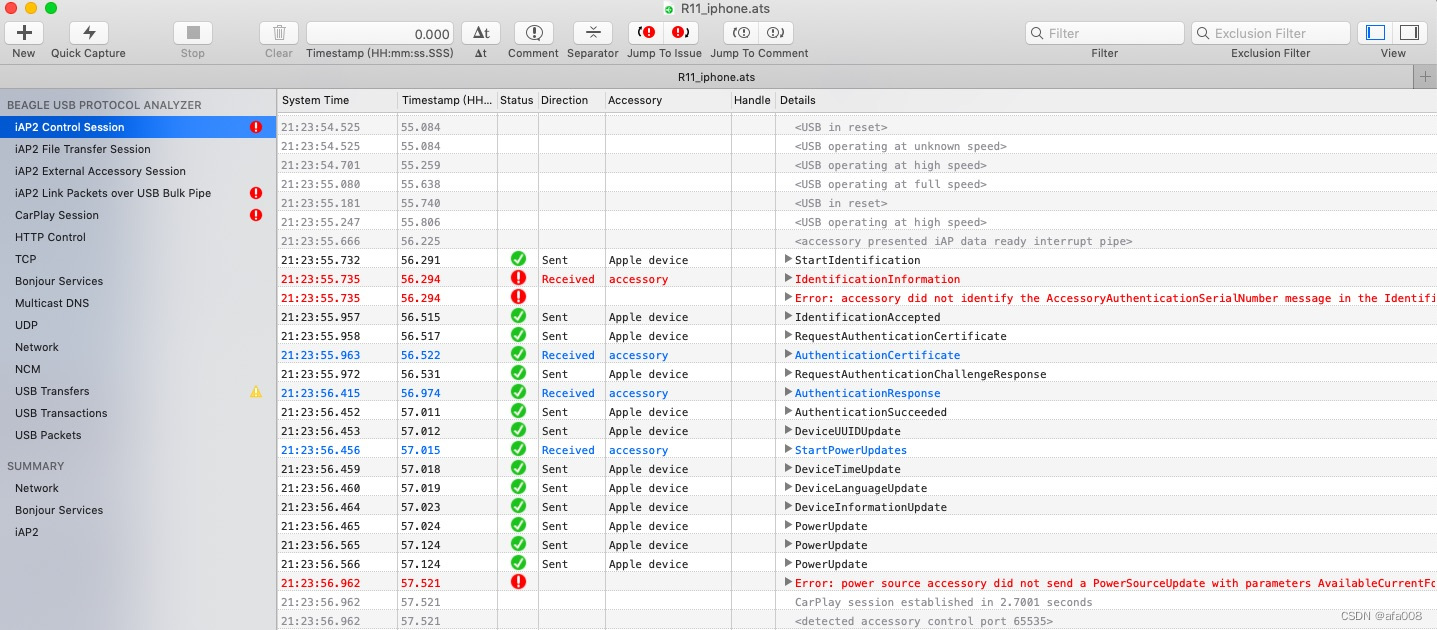The width and height of the screenshot is (1437, 630).
Task: Expand the RequestAuthenticationCertificate message row
Action: click(x=788, y=336)
